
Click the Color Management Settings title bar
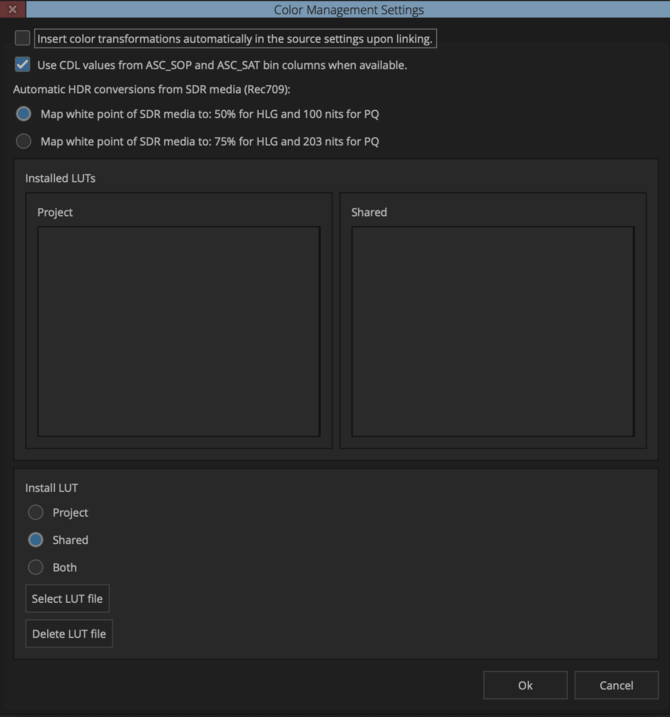pos(348,9)
